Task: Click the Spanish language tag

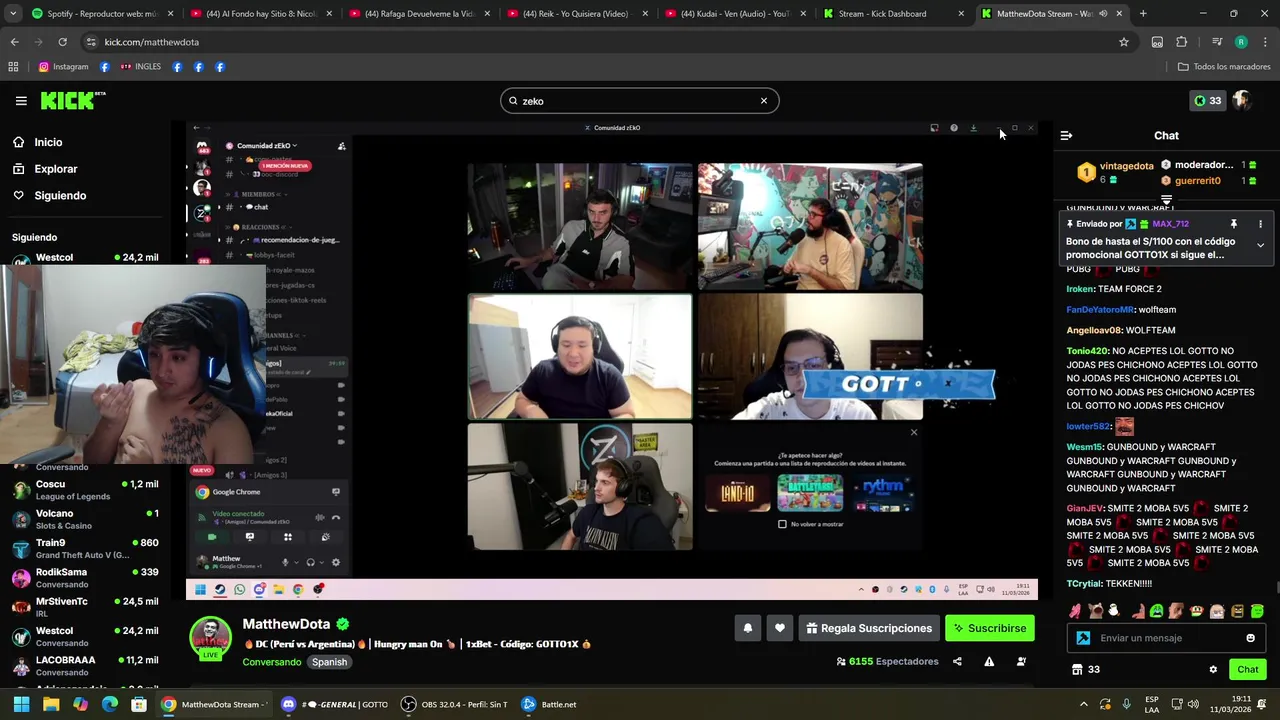Action: 329,662
